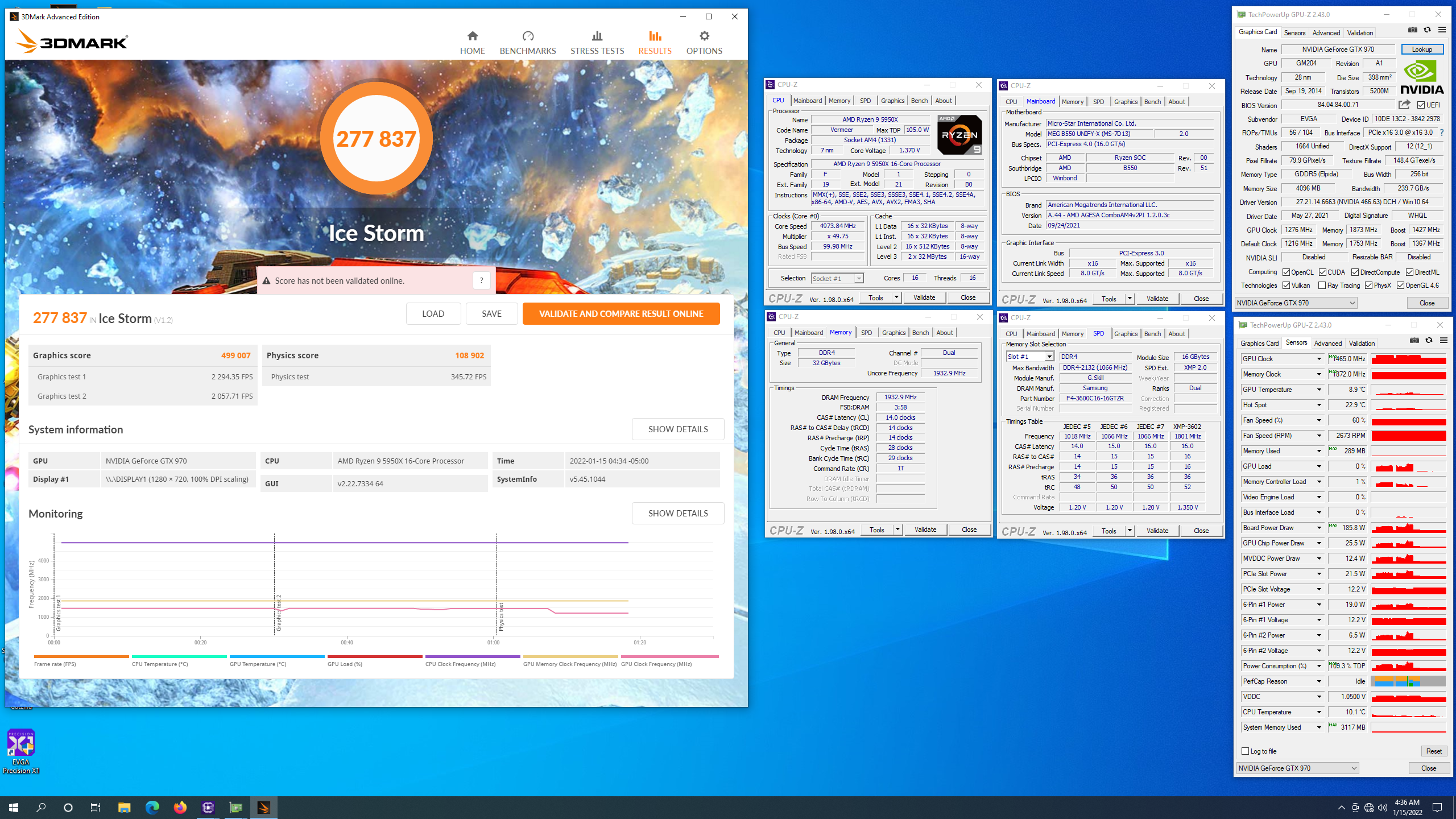Open Windows Start menu
1456x819 pixels.
point(14,808)
